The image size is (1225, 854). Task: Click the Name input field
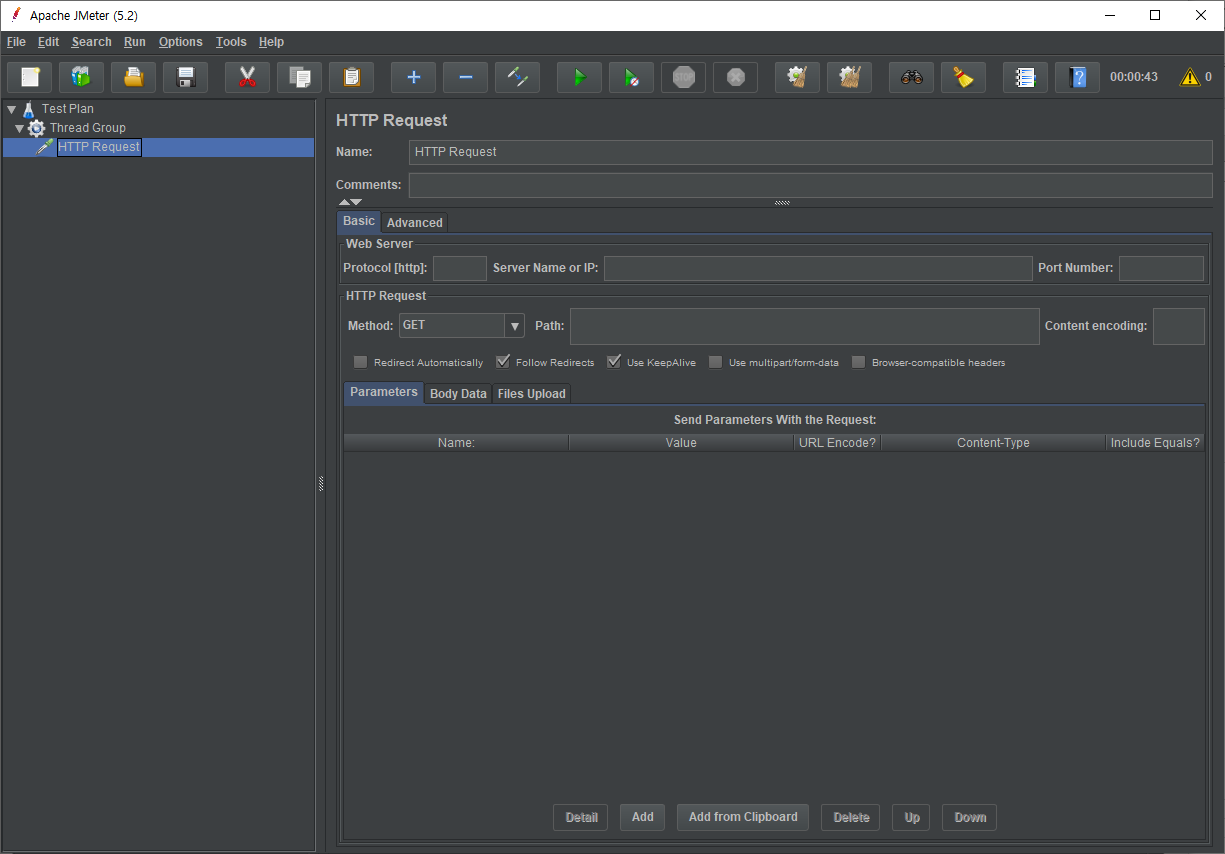(811, 152)
